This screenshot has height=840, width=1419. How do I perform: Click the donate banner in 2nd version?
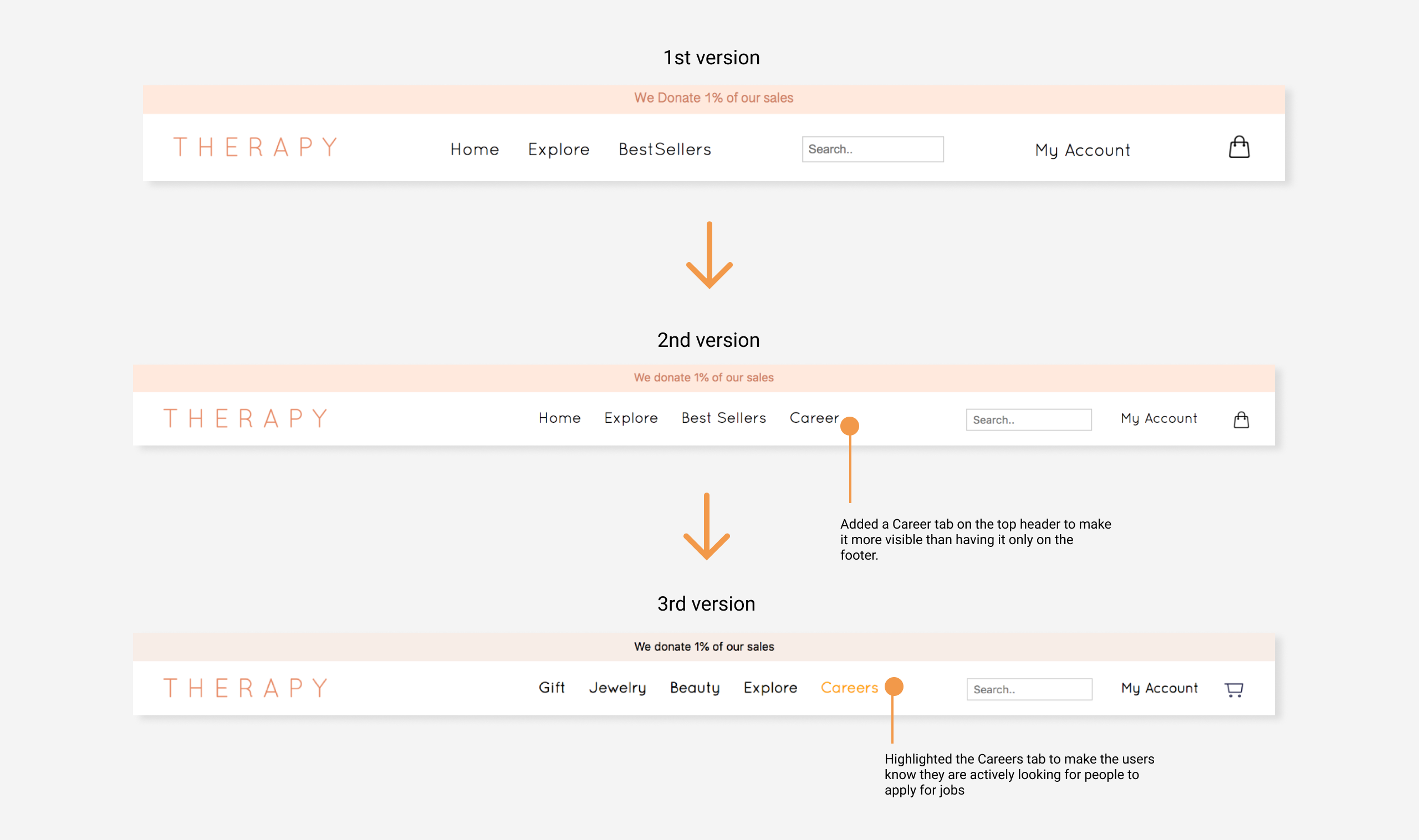point(703,377)
